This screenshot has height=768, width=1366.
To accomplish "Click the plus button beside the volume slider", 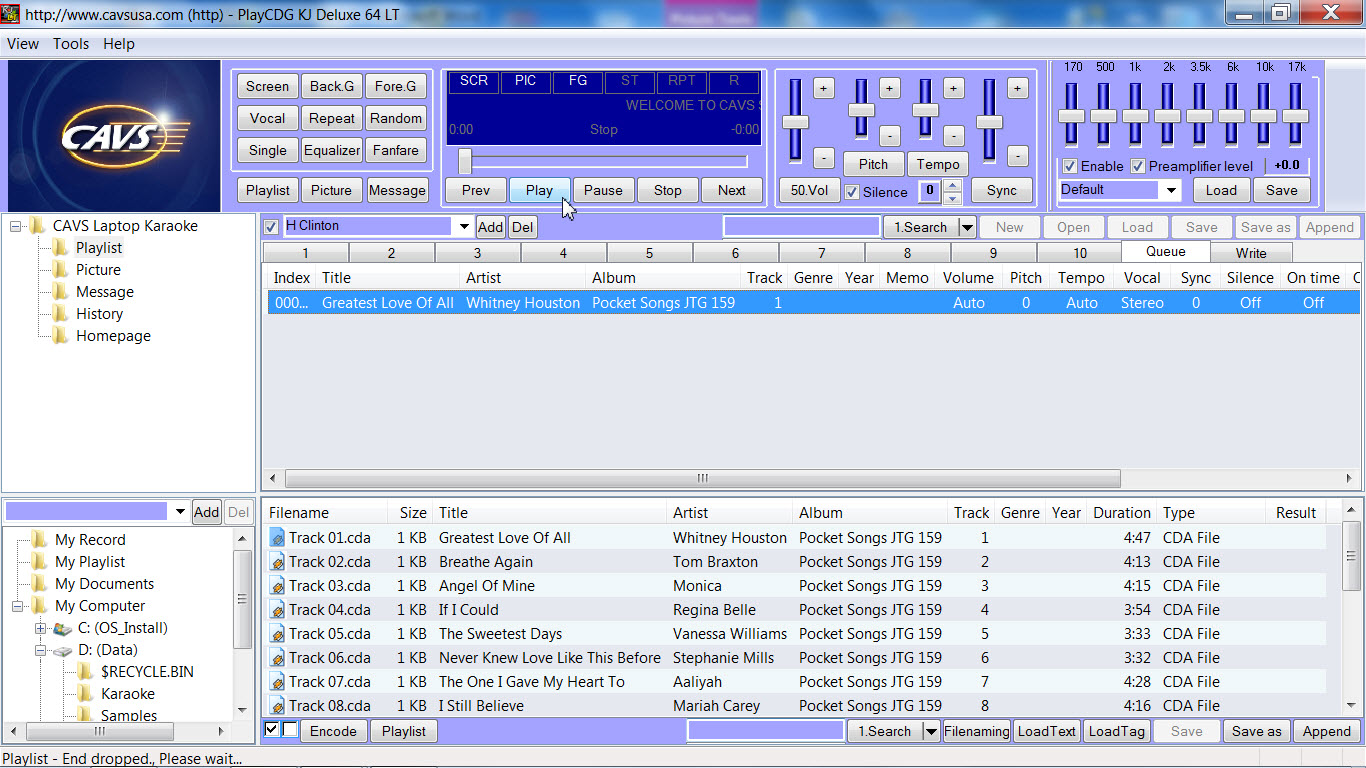I will (823, 88).
